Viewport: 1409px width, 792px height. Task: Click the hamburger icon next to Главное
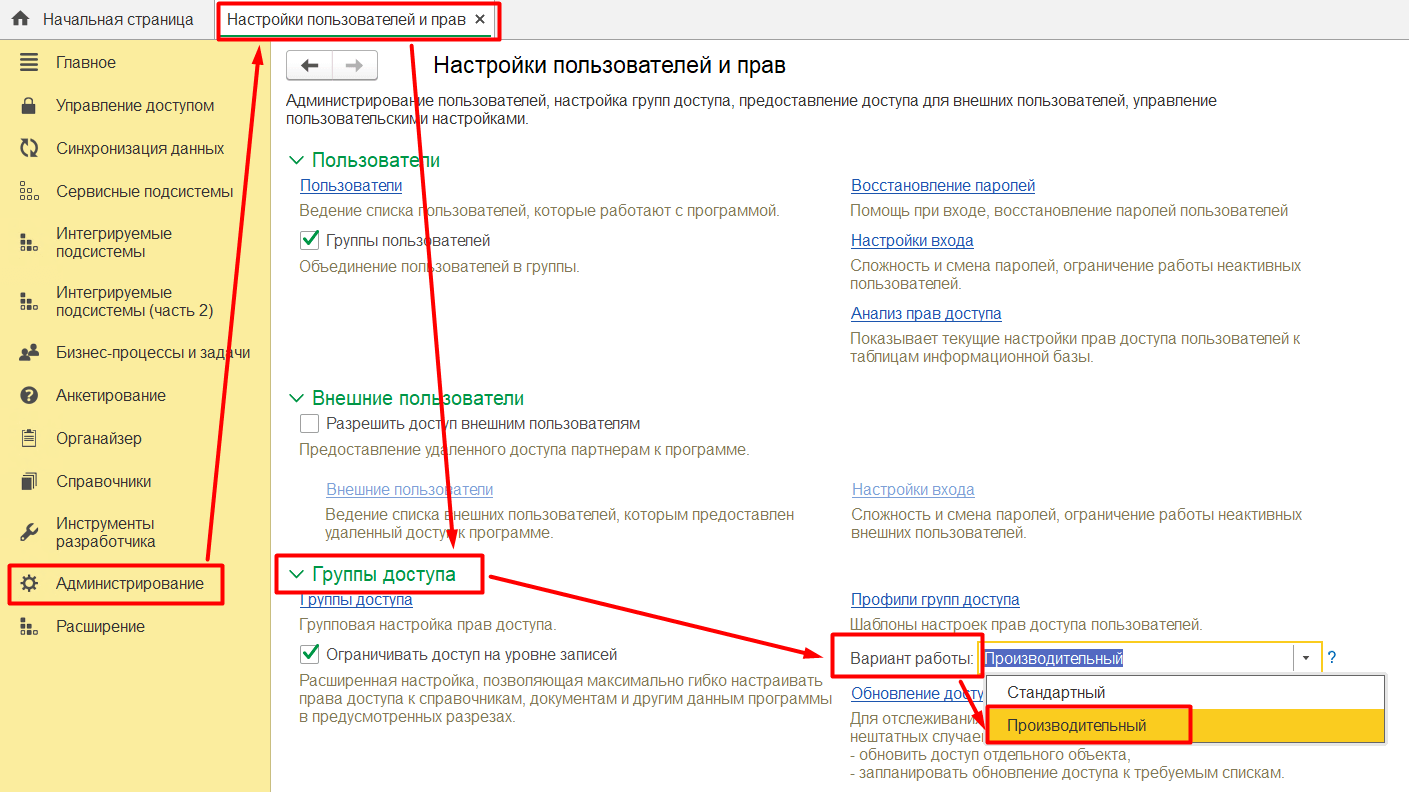pos(29,62)
